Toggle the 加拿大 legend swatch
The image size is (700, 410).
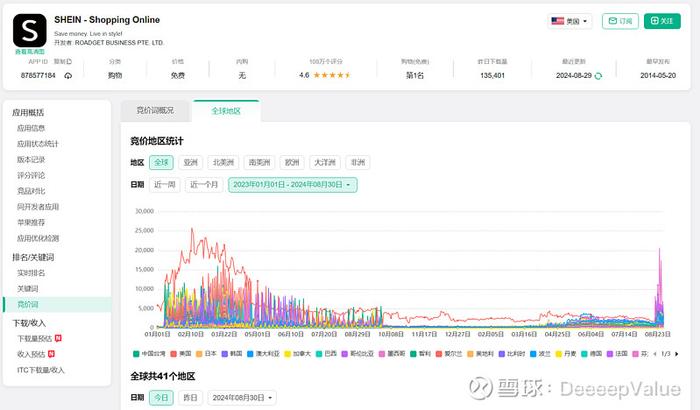pos(288,354)
